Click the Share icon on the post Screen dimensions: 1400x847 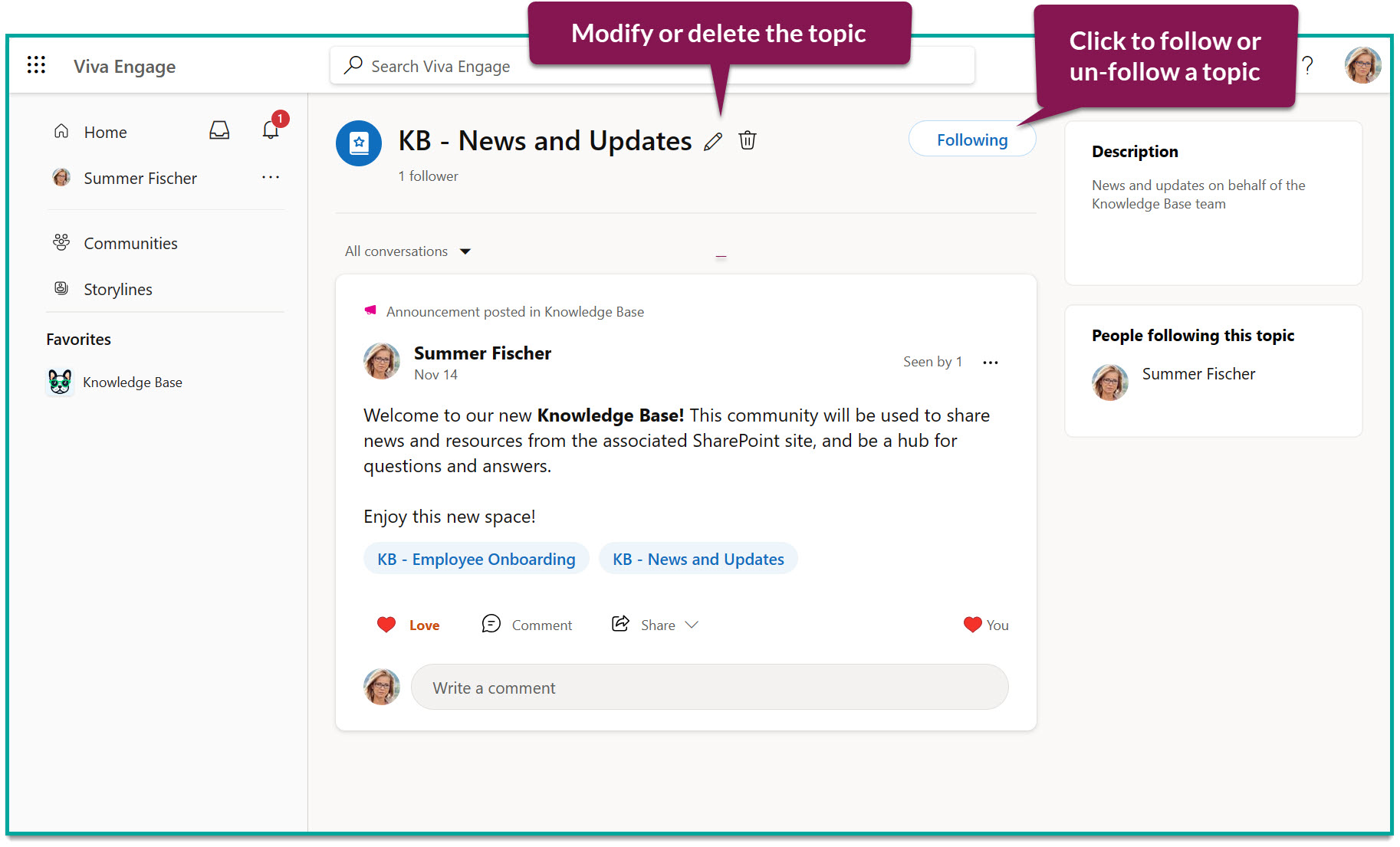(620, 624)
